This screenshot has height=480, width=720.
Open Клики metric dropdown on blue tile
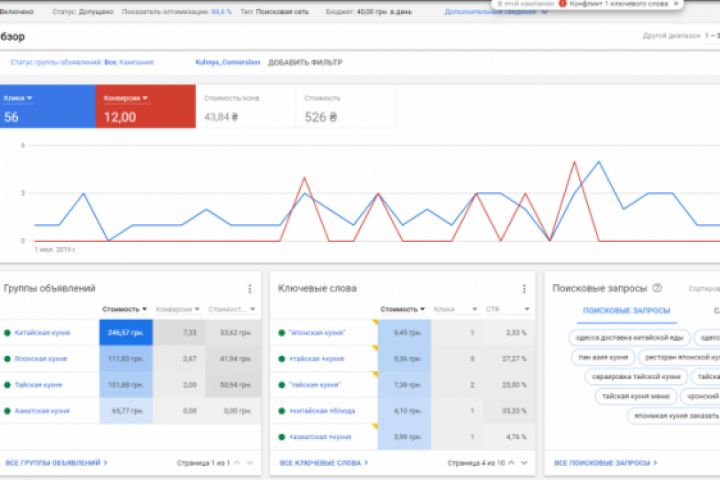click(18, 98)
